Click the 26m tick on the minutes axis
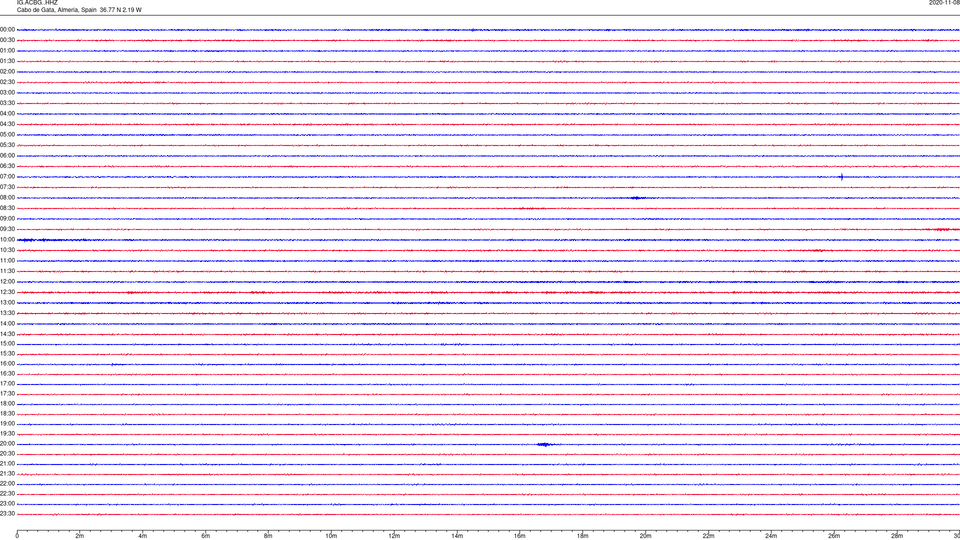The height and width of the screenshot is (540, 960). click(834, 536)
